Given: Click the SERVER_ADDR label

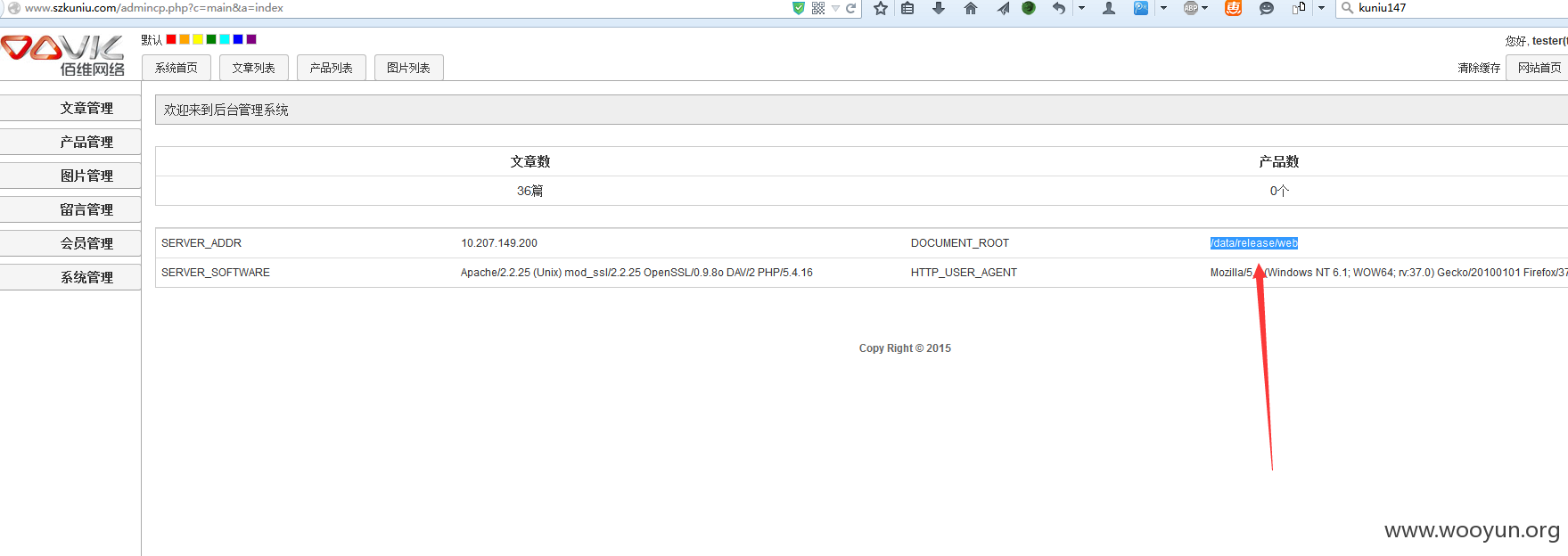Looking at the screenshot, I should [x=201, y=243].
